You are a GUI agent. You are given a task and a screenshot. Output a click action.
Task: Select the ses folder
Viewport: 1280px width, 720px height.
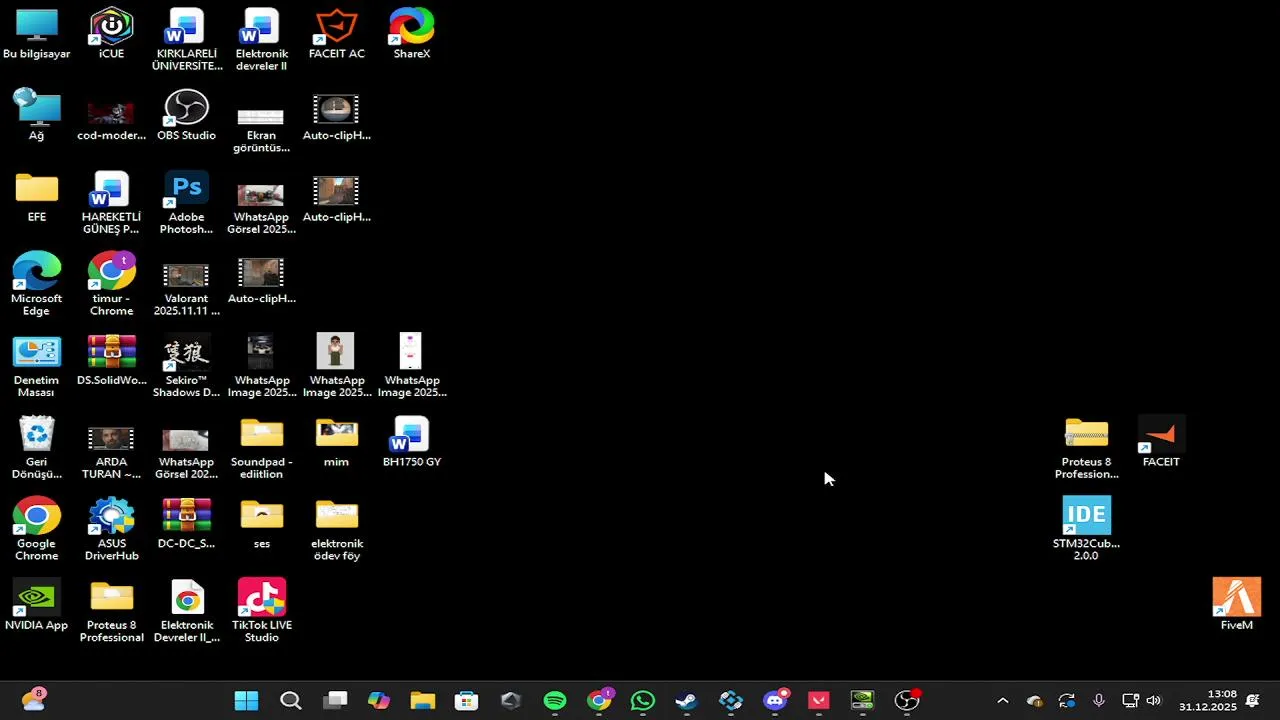coord(262,525)
